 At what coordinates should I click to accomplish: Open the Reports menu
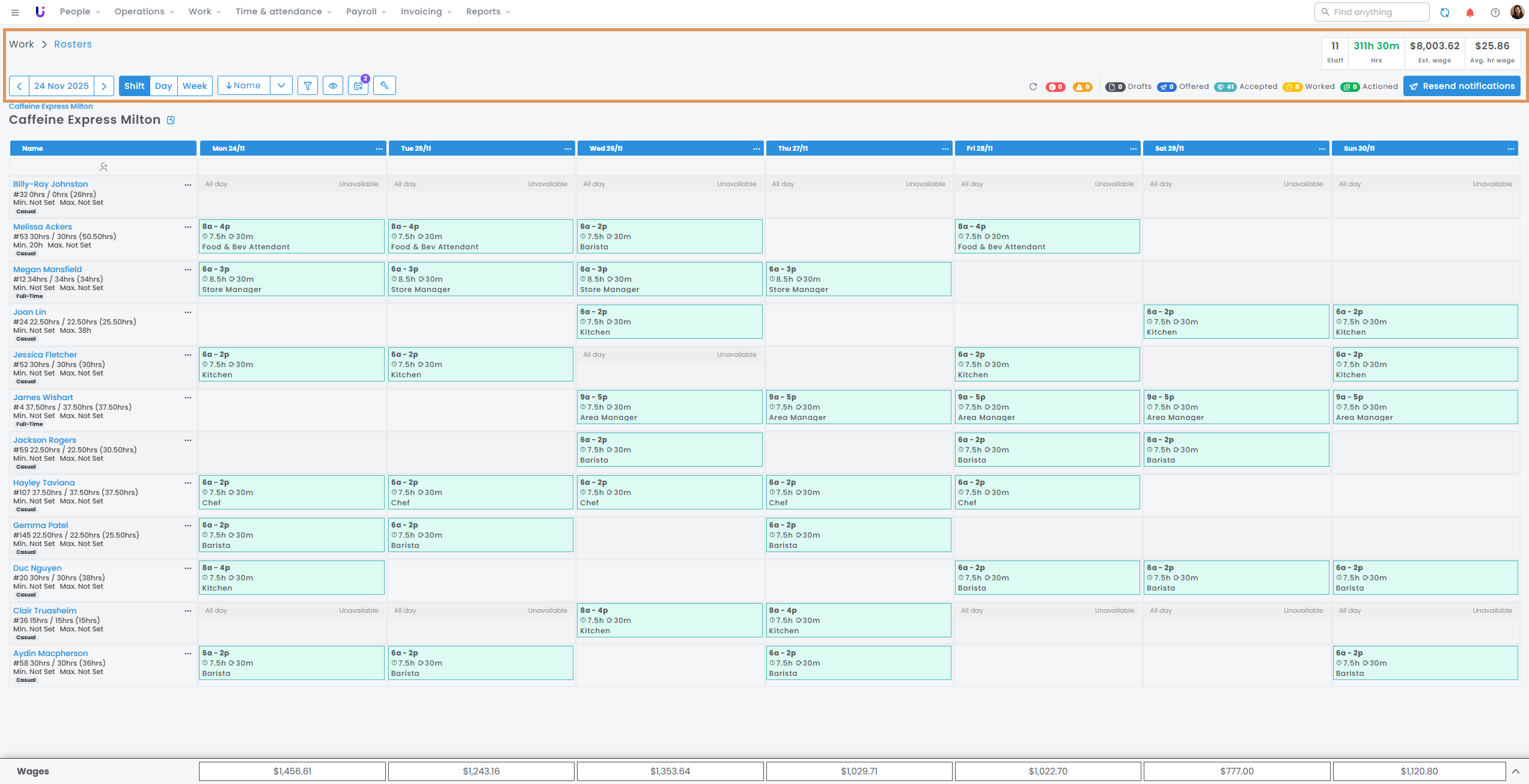[487, 11]
